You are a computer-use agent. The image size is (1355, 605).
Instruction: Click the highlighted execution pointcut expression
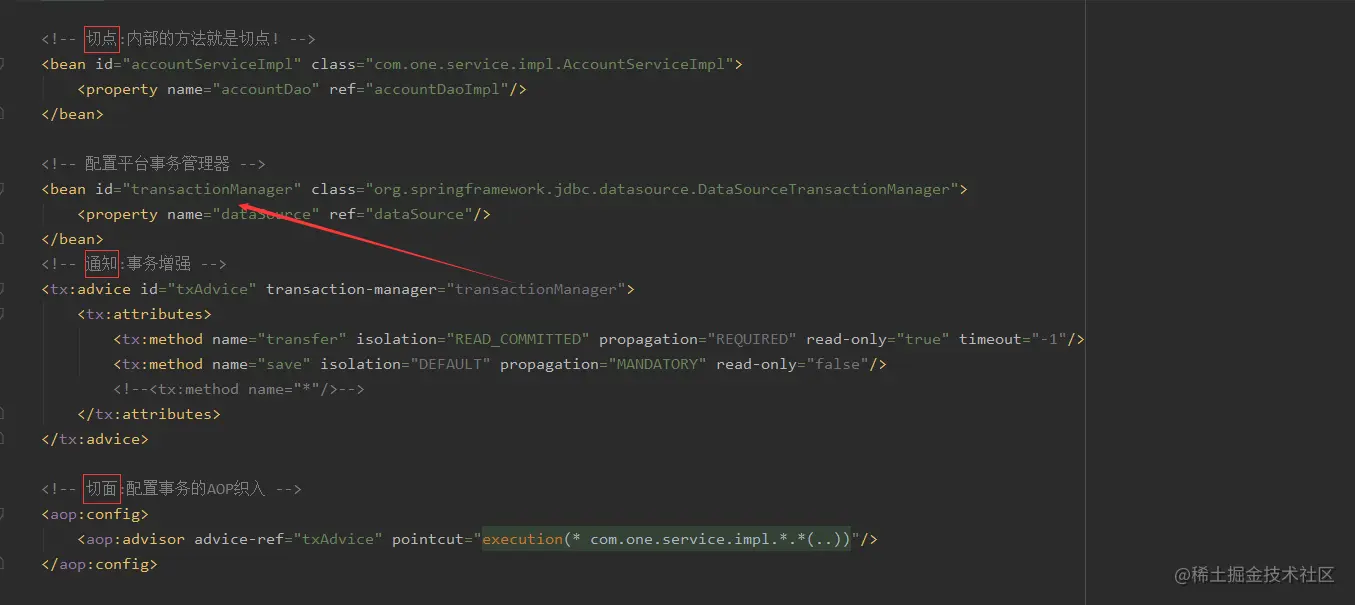666,539
